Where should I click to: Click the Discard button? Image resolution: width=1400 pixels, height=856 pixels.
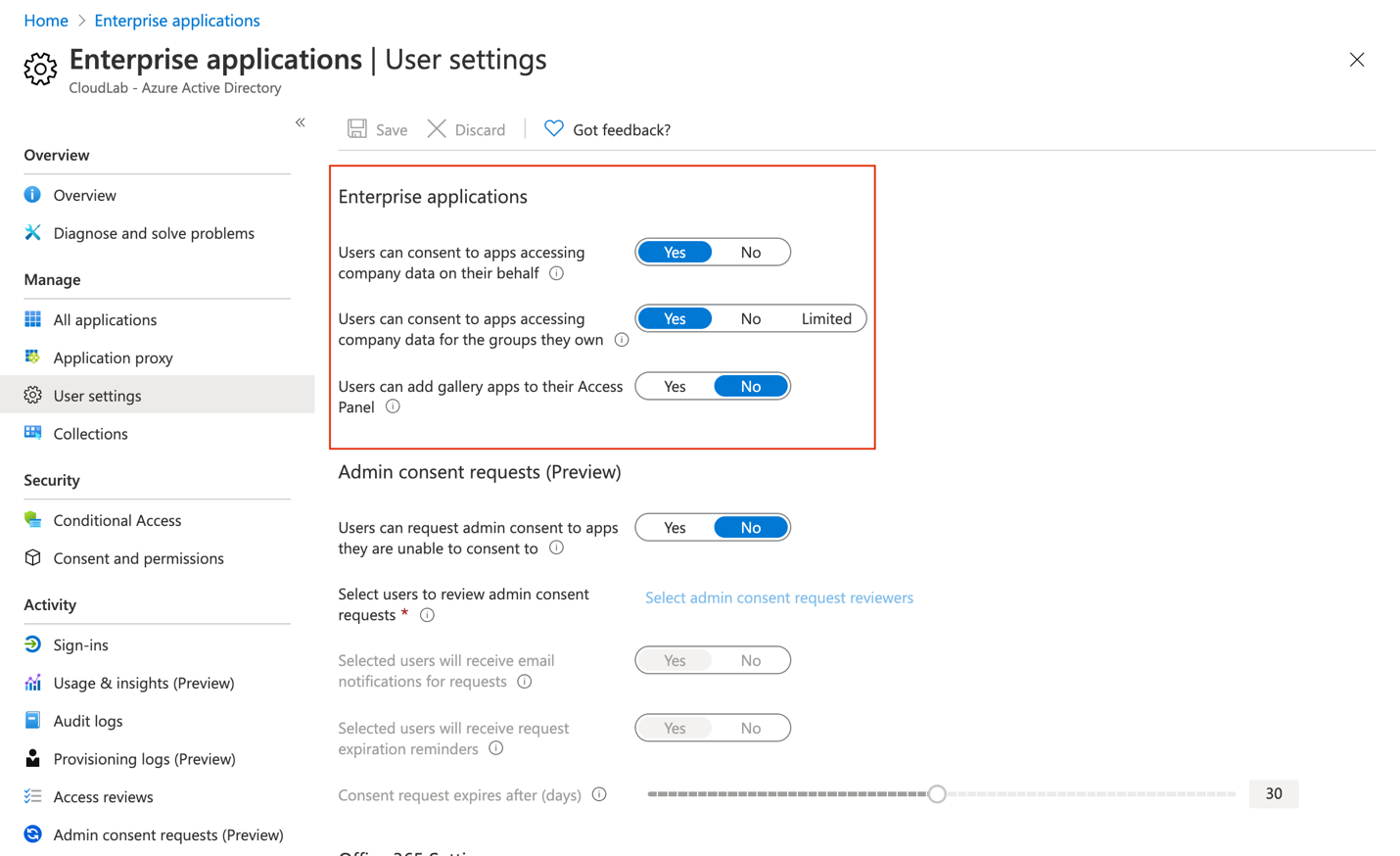[467, 129]
